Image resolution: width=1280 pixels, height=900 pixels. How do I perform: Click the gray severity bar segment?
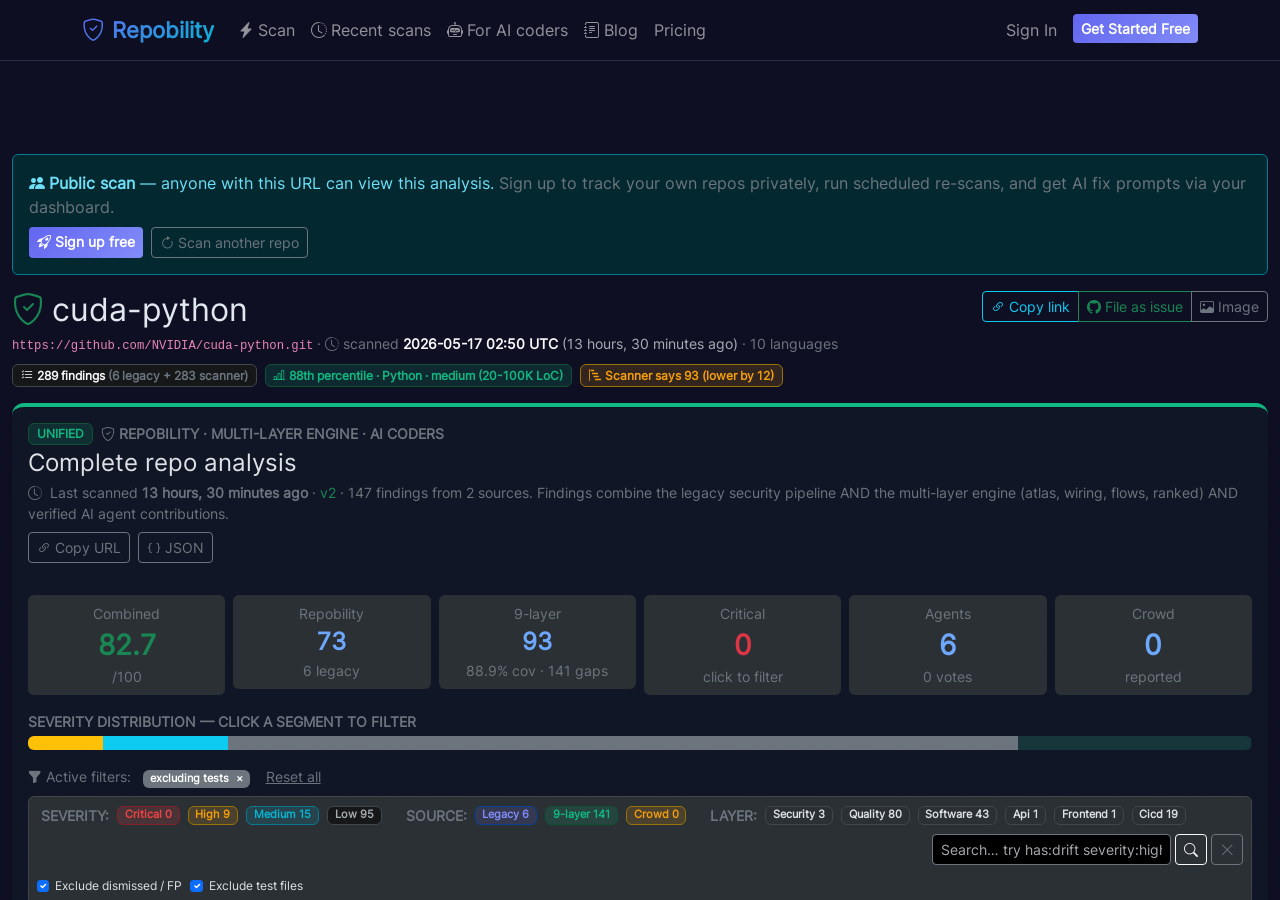pyautogui.click(x=623, y=743)
